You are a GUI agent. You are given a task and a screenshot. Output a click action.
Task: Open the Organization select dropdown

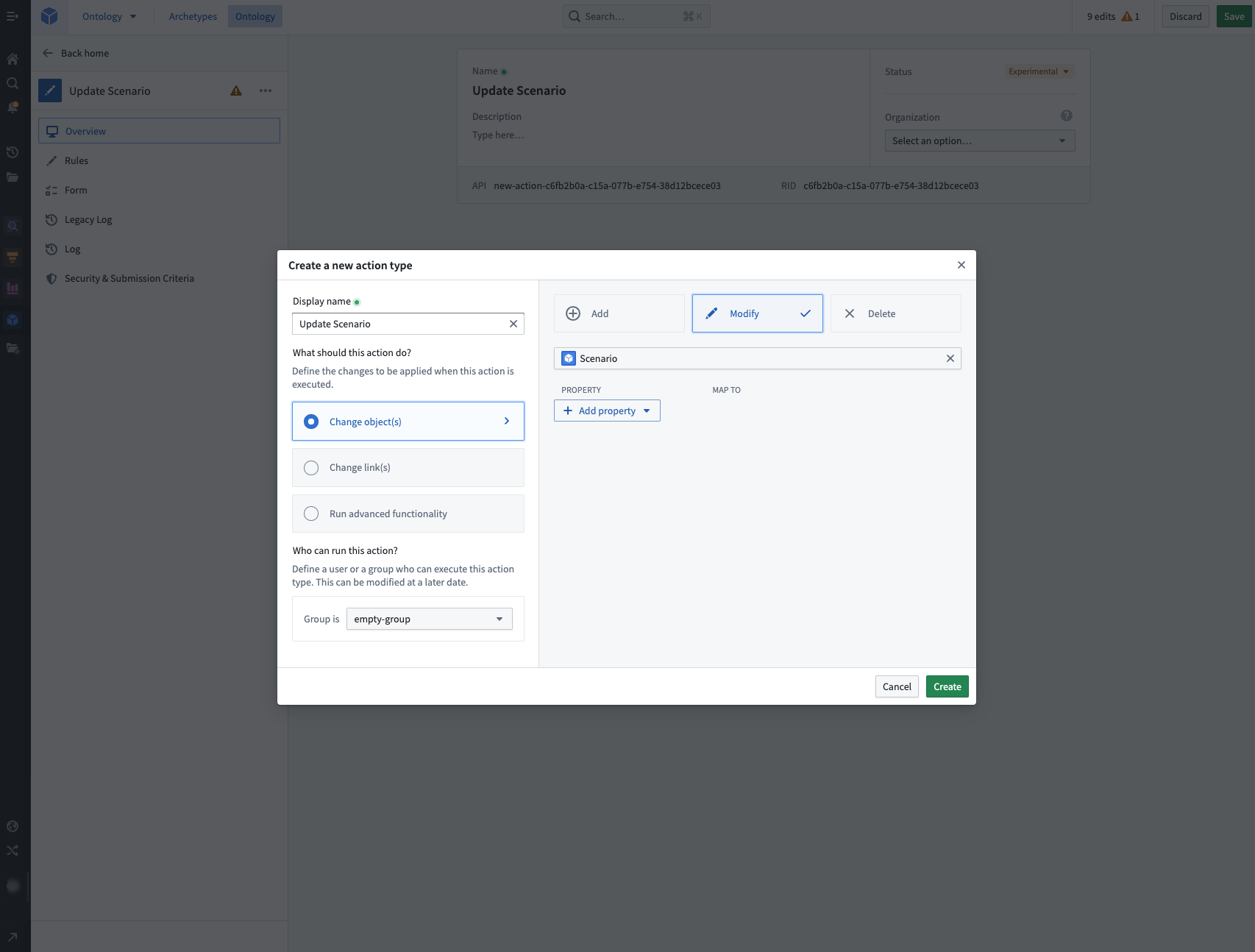[x=979, y=141]
